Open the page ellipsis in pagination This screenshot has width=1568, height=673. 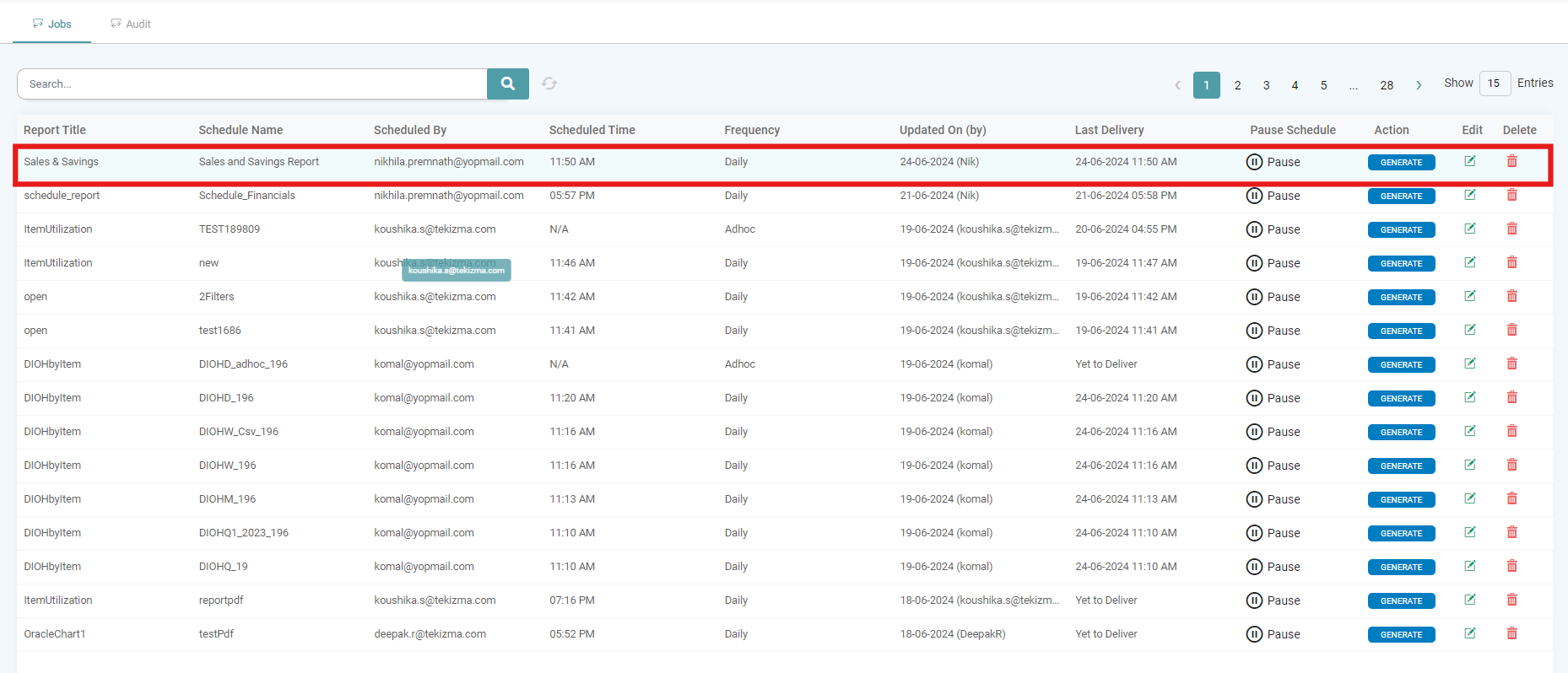1353,85
